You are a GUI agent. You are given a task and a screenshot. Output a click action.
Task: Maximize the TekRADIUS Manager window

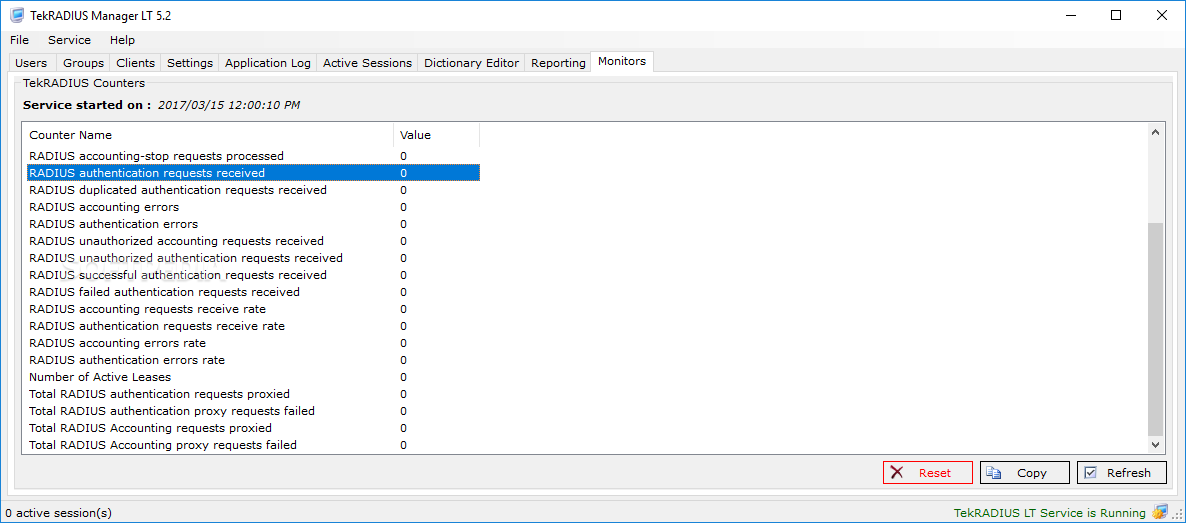(x=1116, y=15)
